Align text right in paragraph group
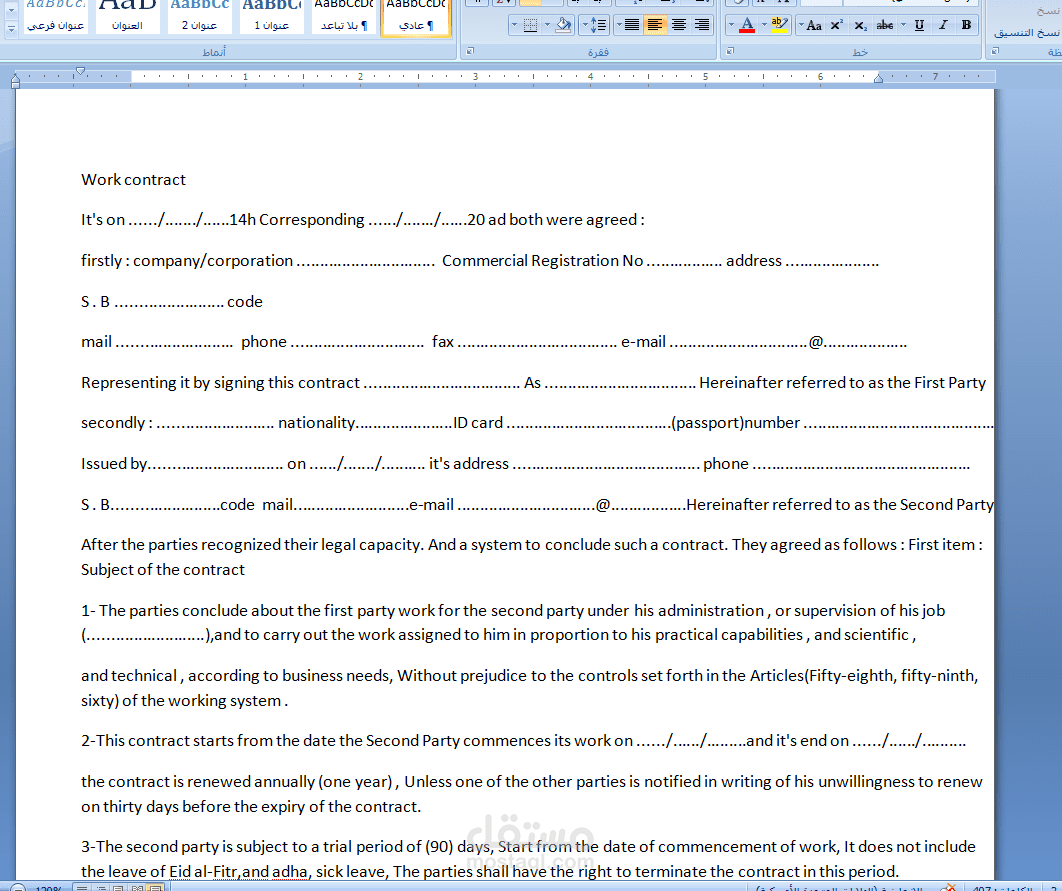The width and height of the screenshot is (1062, 891). [702, 25]
